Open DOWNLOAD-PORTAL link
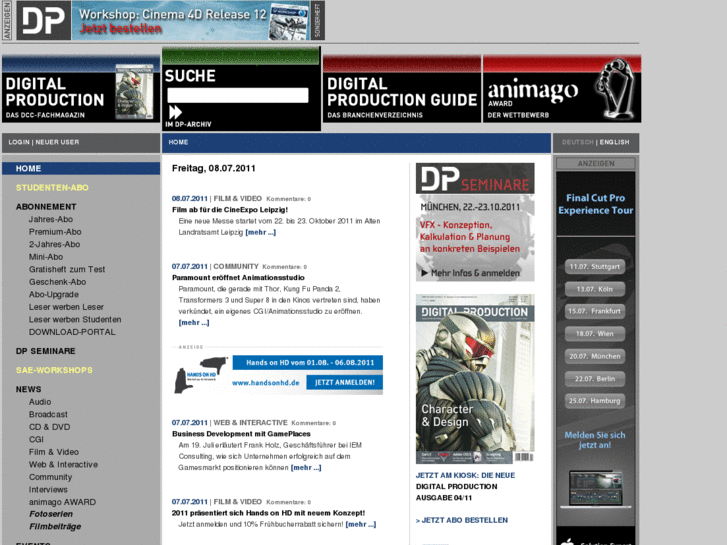Viewport: 727px width, 545px height. (x=72, y=332)
